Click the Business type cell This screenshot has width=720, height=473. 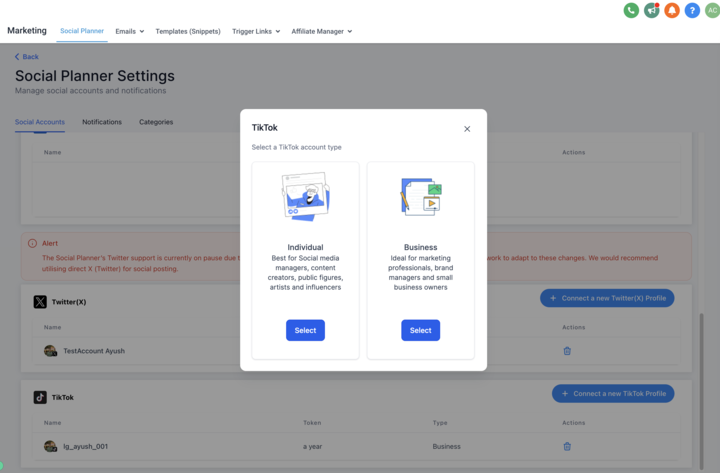tap(446, 446)
